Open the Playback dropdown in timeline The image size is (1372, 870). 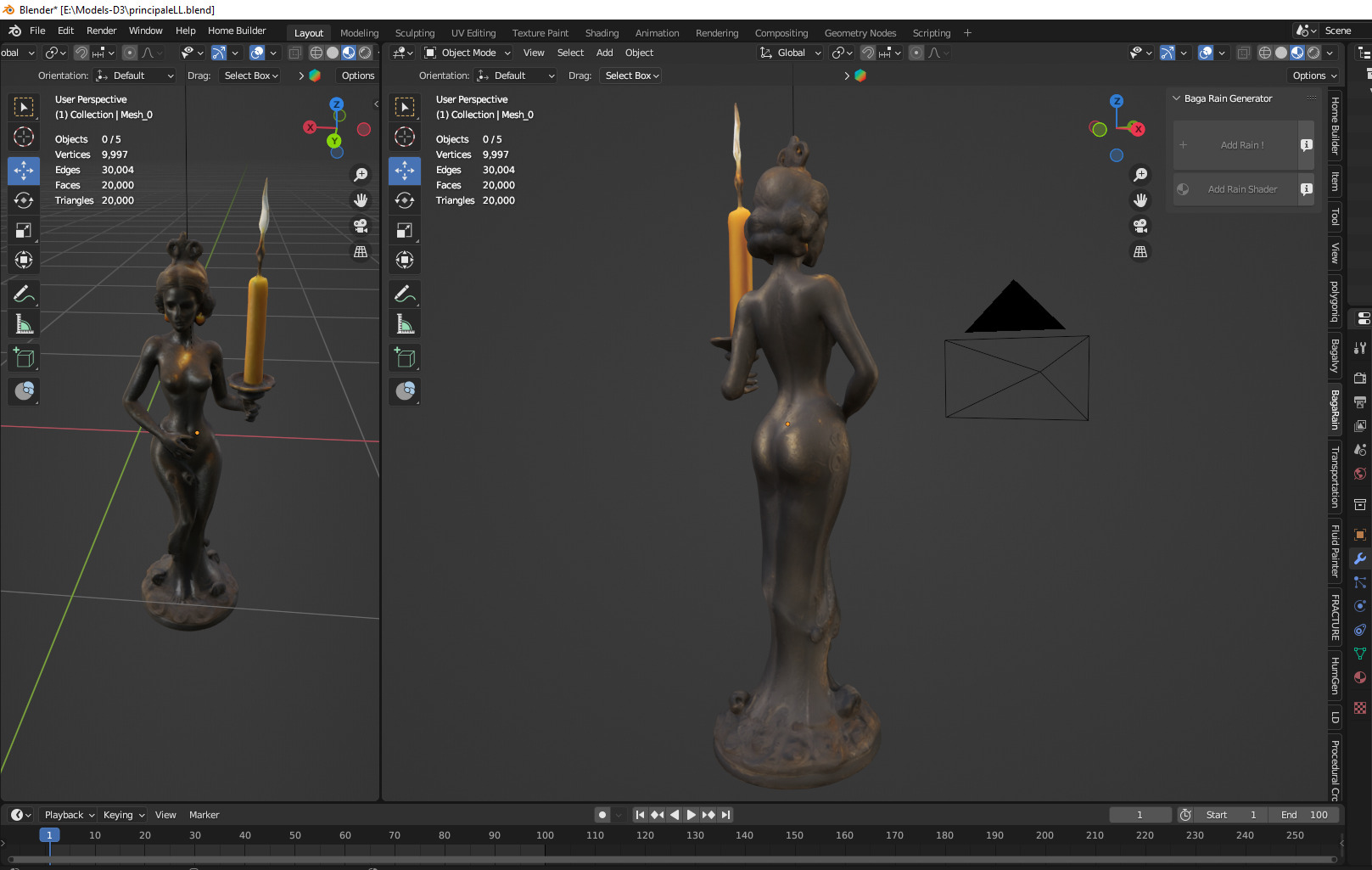[69, 815]
